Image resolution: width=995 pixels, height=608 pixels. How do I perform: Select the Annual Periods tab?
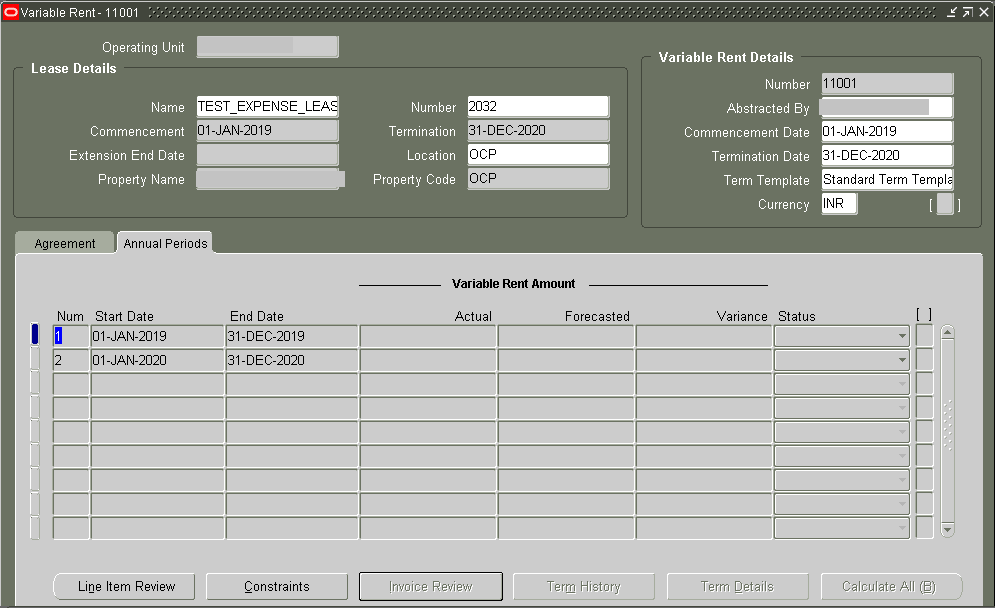coord(164,242)
